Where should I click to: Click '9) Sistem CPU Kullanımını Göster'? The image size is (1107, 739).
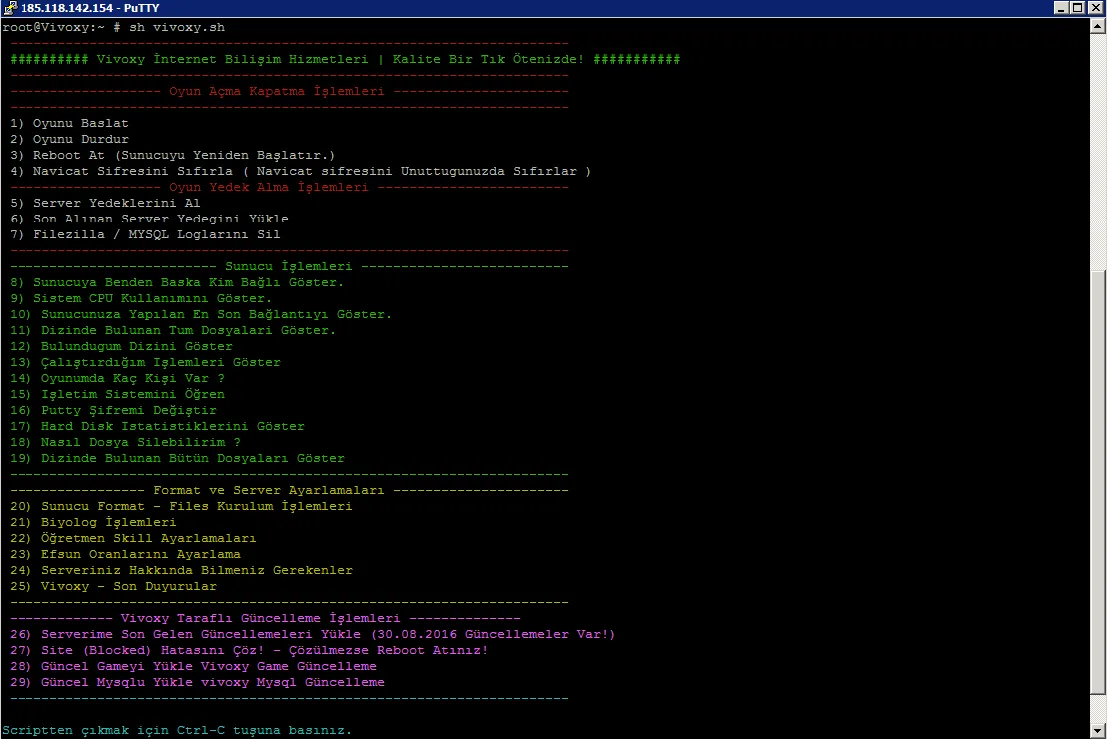(140, 299)
